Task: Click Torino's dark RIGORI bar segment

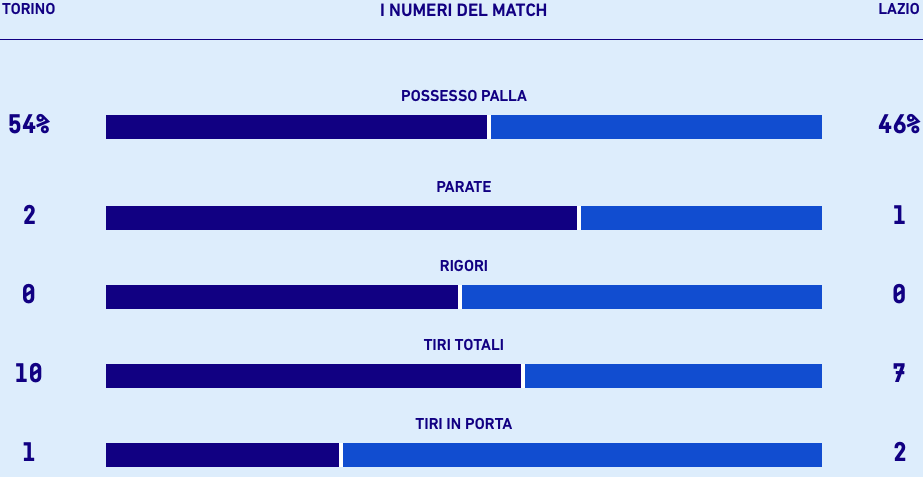Action: [282, 297]
